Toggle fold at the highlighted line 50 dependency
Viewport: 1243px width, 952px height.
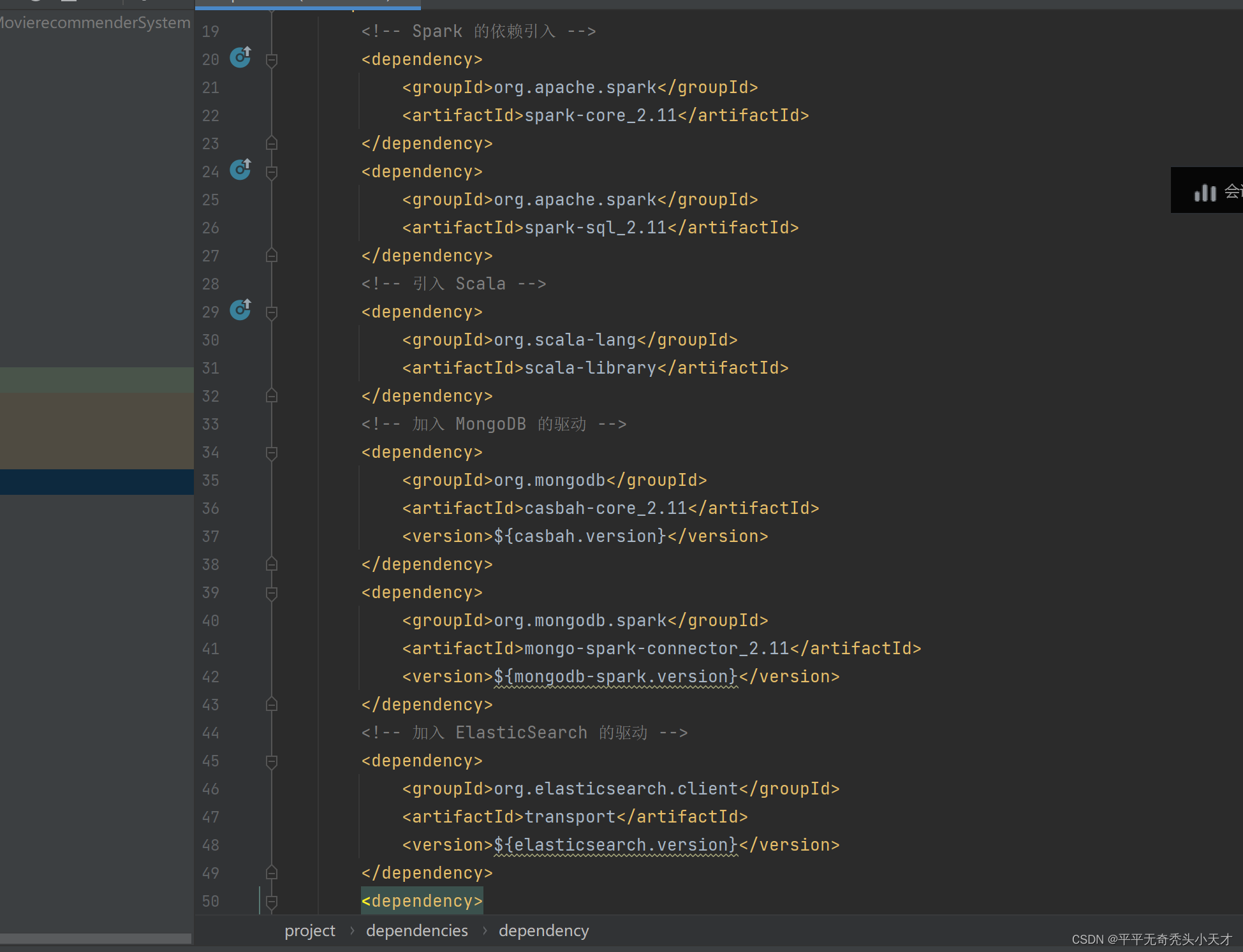[272, 902]
